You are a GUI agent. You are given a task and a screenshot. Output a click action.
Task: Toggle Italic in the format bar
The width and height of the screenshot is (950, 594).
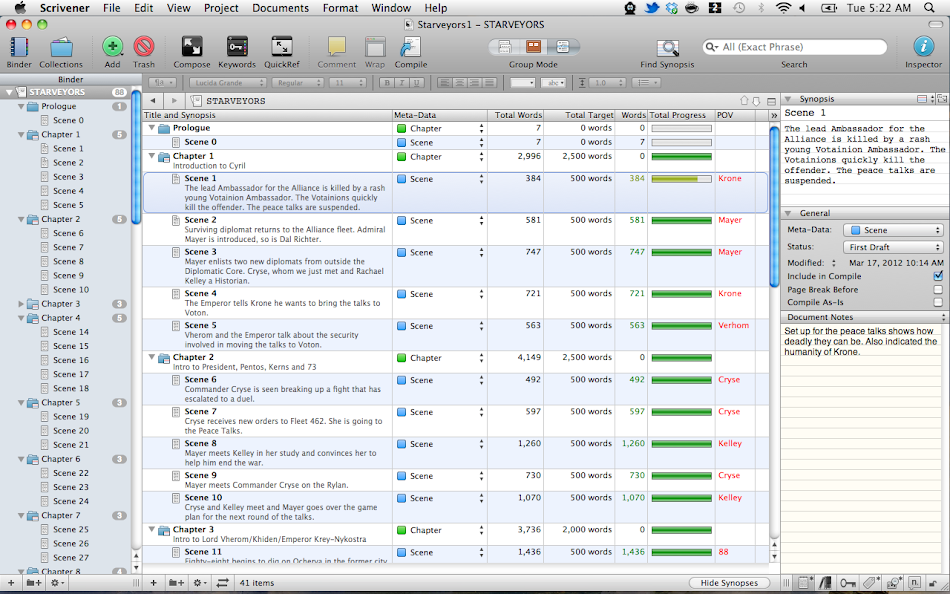point(401,83)
